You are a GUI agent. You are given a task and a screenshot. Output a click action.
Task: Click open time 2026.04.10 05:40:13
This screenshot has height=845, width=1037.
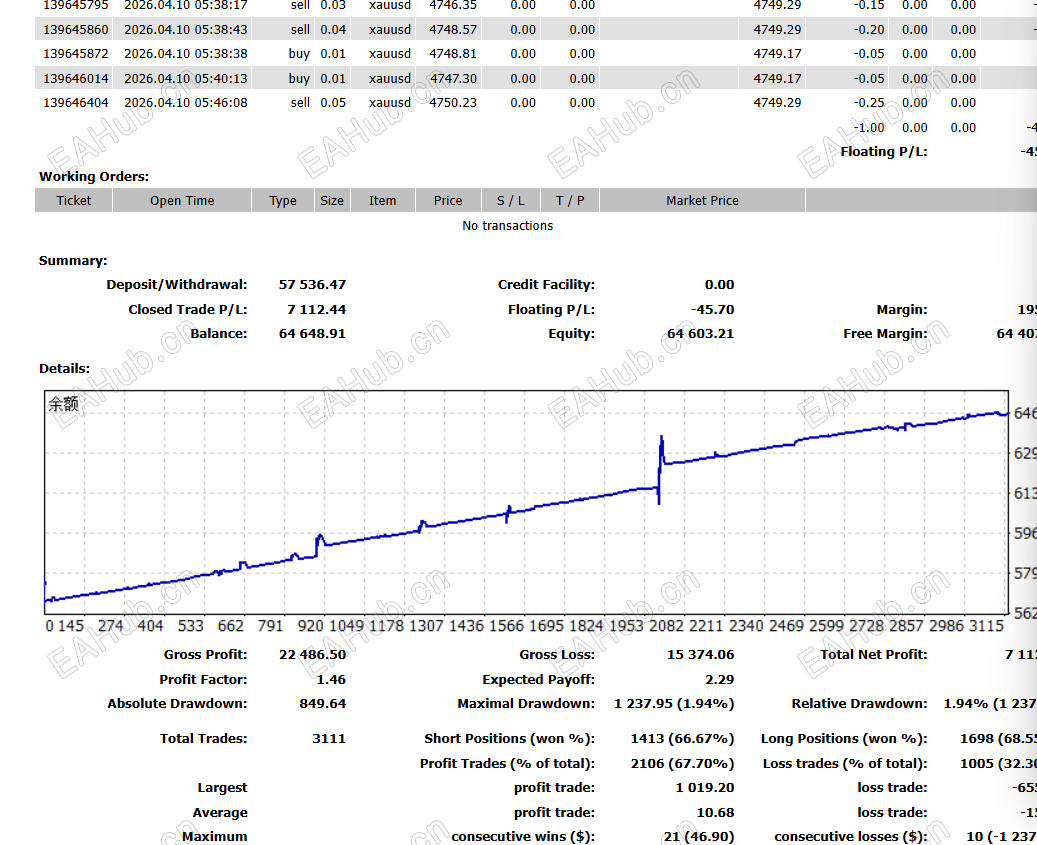(186, 79)
